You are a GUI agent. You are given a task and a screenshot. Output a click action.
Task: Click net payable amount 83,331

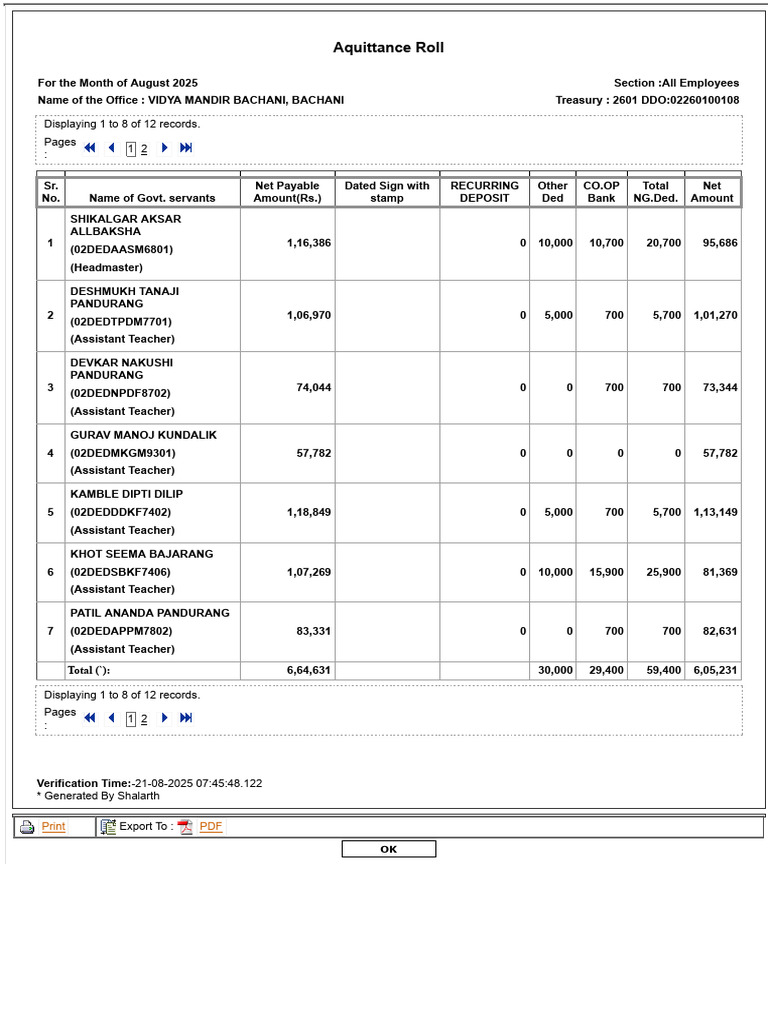[x=313, y=632]
